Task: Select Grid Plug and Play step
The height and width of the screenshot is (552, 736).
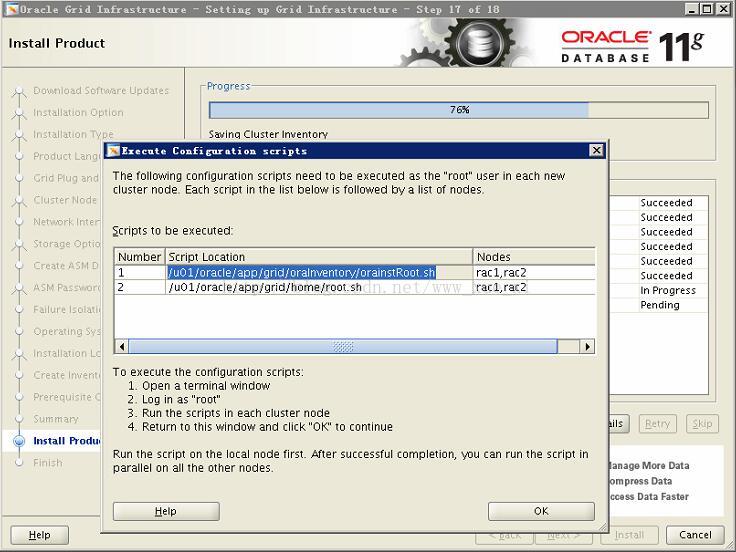Action: click(66, 178)
